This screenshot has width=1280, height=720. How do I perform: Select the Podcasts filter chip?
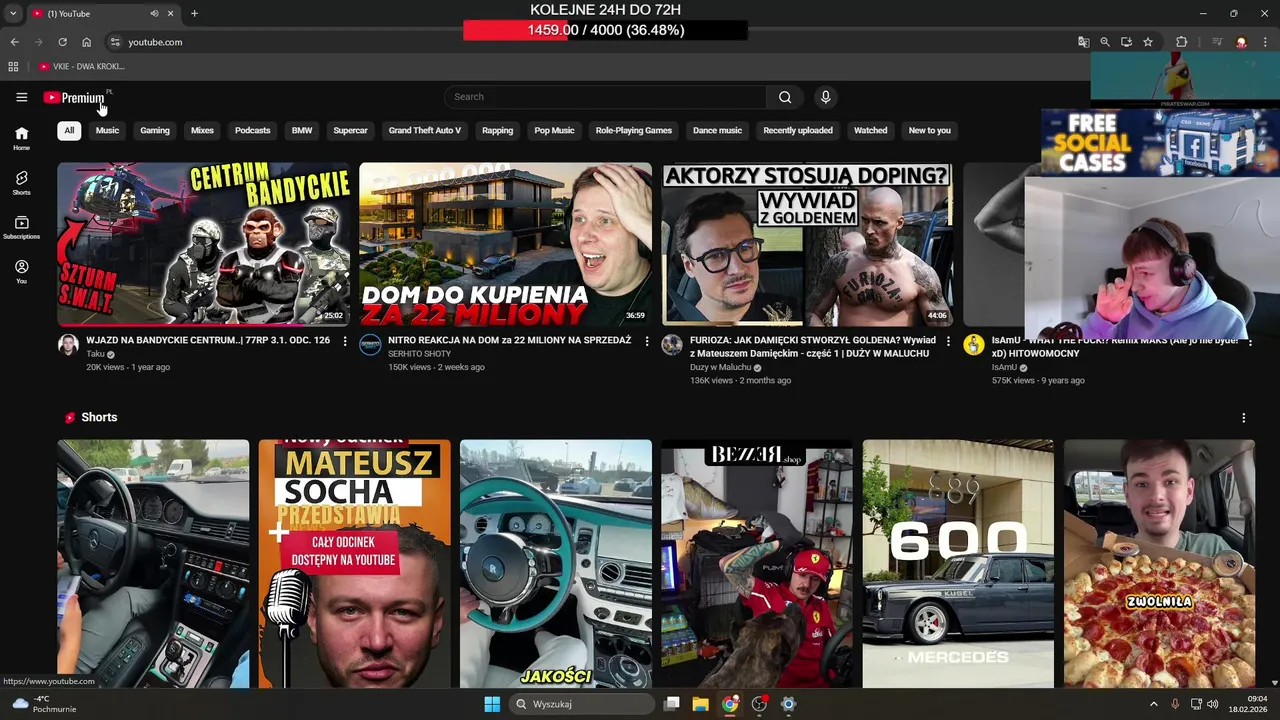[x=252, y=130]
